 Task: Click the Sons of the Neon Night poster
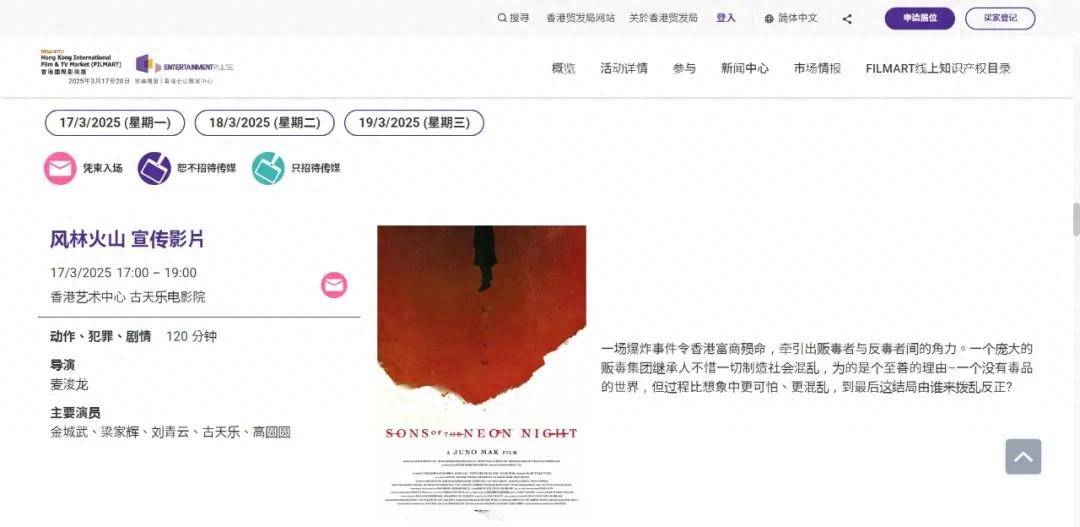click(481, 373)
